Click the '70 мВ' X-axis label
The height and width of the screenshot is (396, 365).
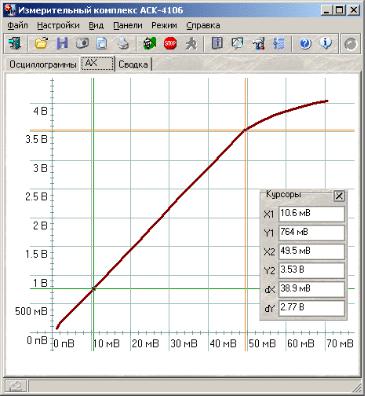[340, 343]
